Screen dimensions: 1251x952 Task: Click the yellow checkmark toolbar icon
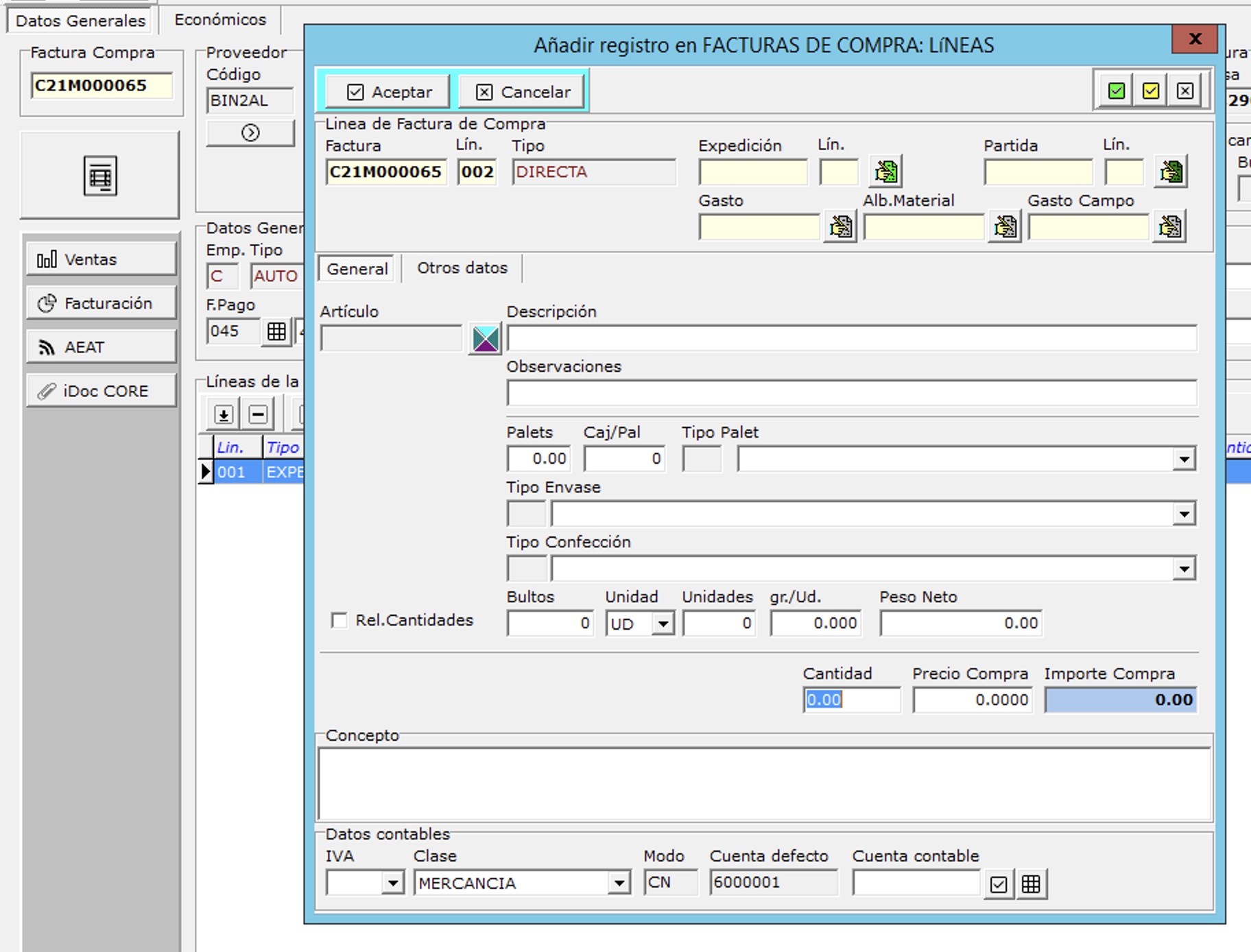(x=1150, y=91)
